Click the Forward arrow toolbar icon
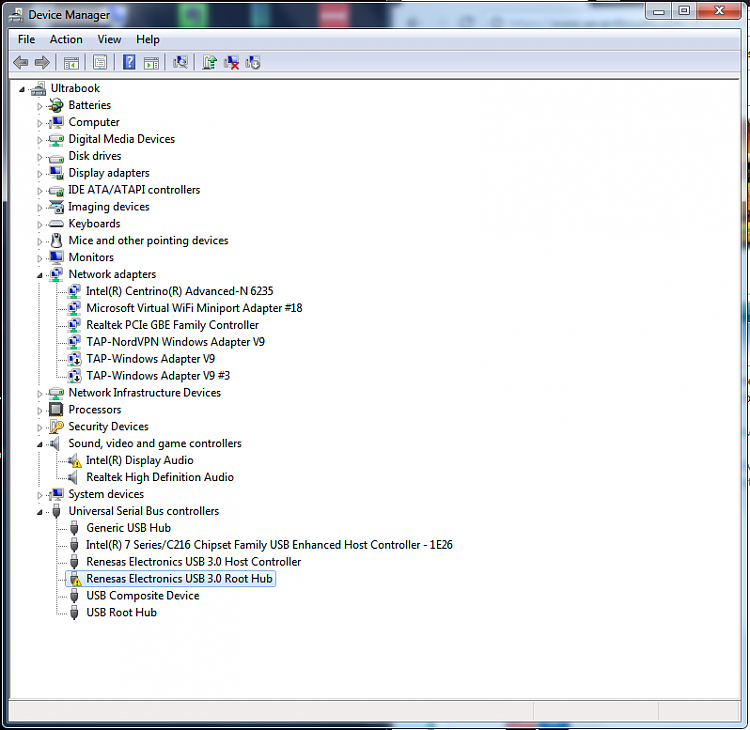Image resolution: width=750 pixels, height=730 pixels. click(43, 62)
